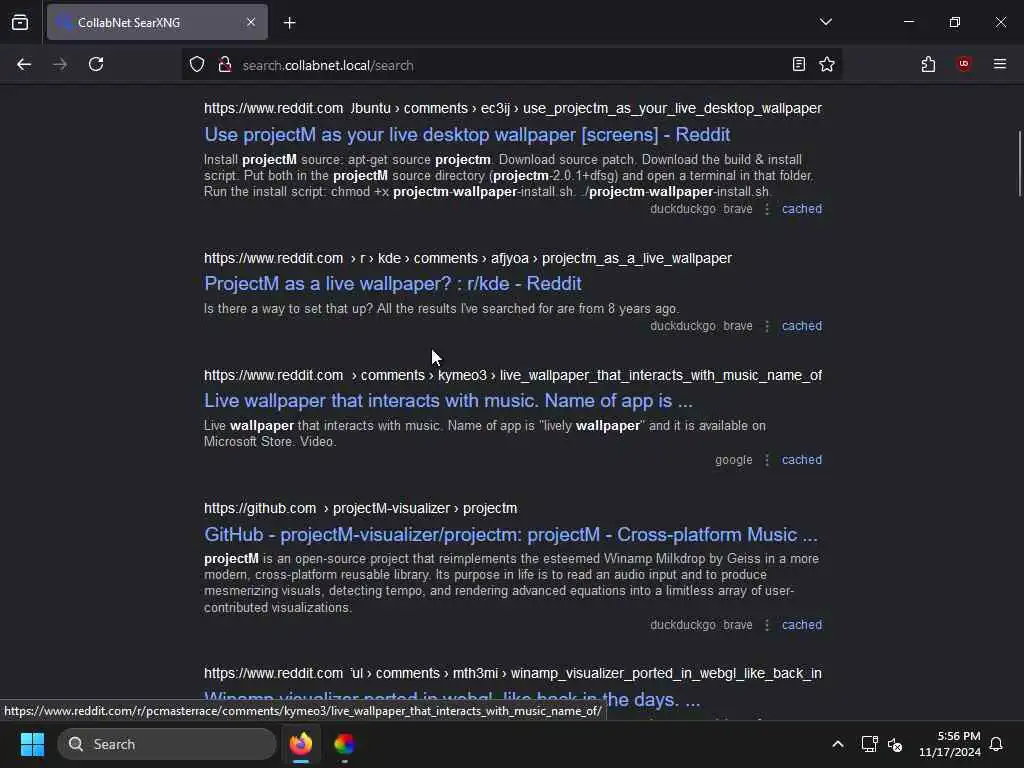Click the URL of the r/kde result
Viewport: 1024px width, 768px height.
coord(468,258)
